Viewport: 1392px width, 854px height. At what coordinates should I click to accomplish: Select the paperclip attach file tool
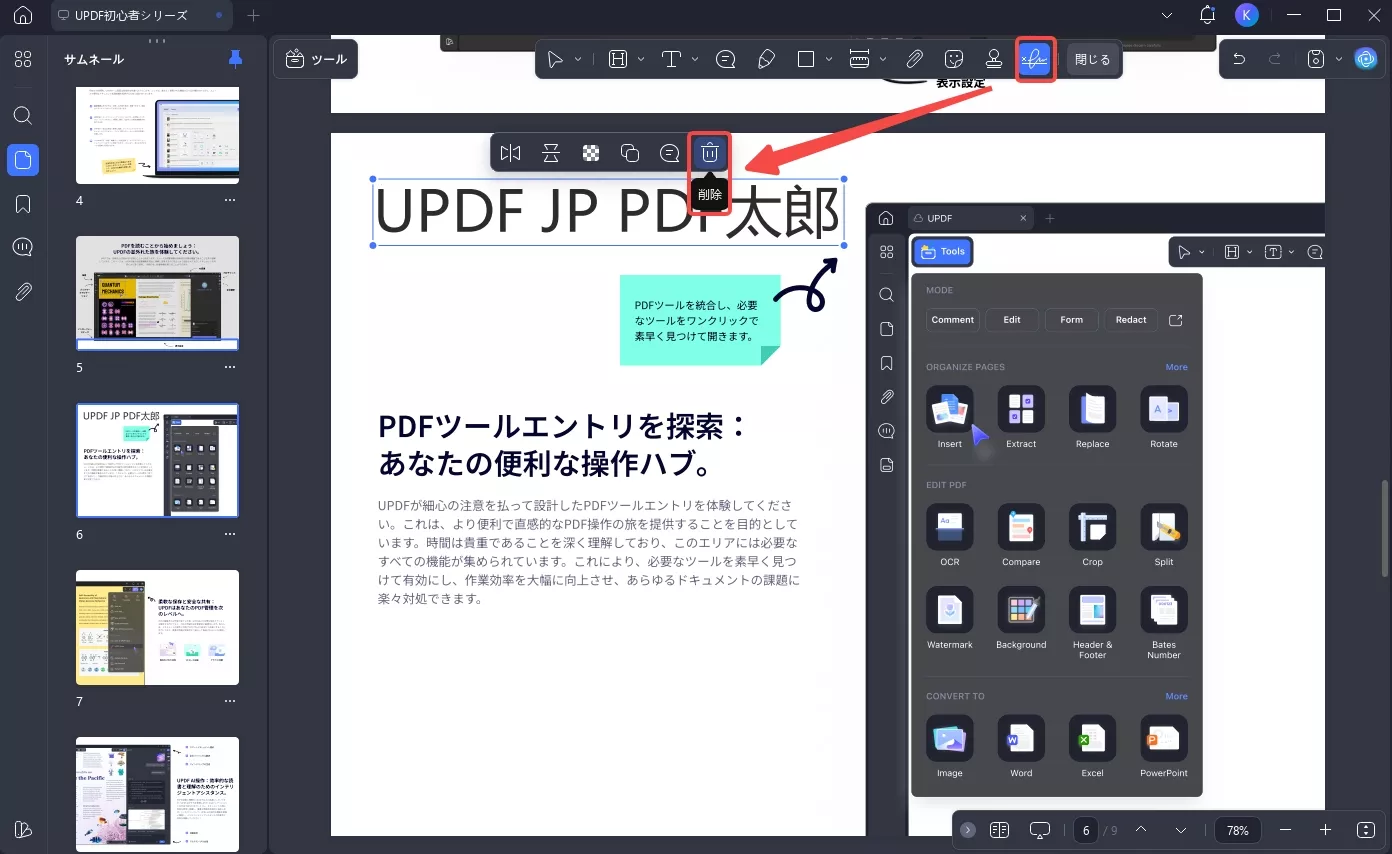[x=914, y=60]
